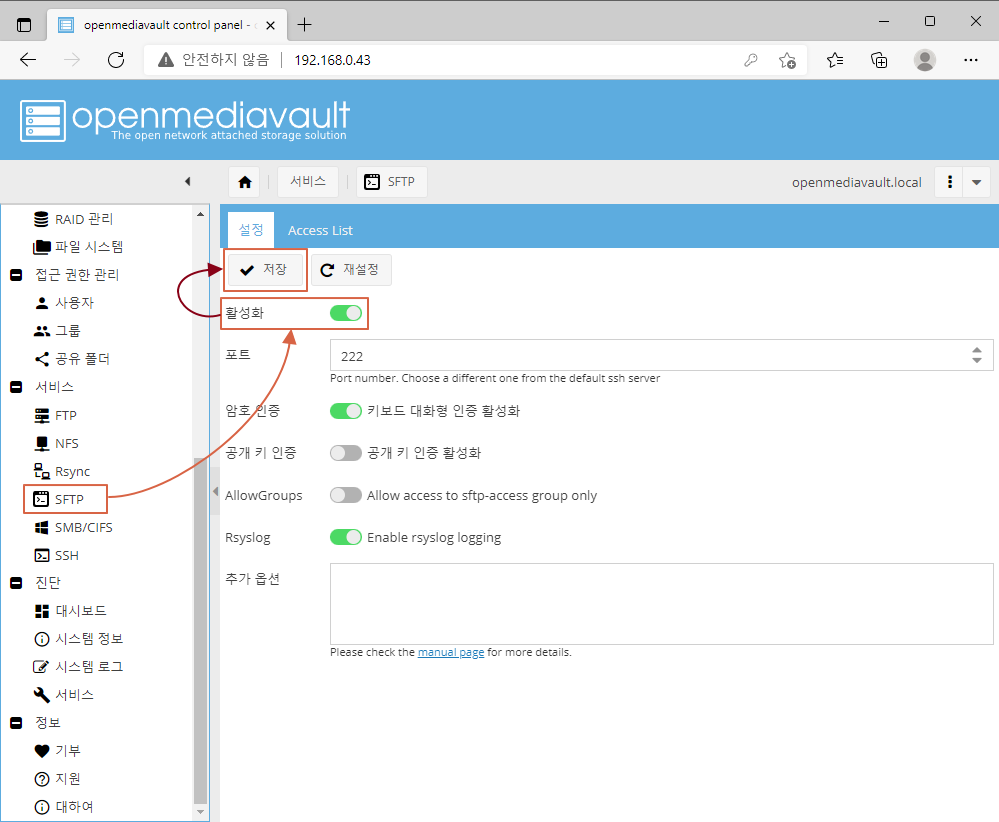The image size is (999, 822).
Task: Open 공유 폴더 shared folders
Action: coord(71,359)
